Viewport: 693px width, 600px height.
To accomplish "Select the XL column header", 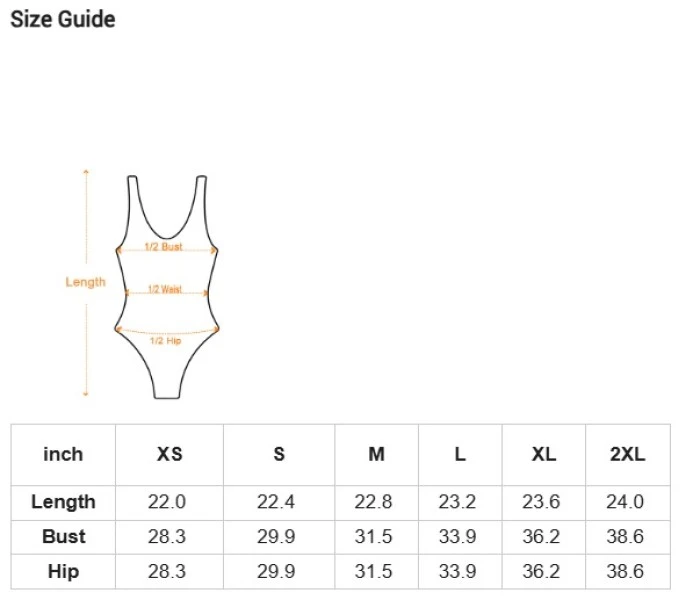I will pyautogui.click(x=544, y=454).
